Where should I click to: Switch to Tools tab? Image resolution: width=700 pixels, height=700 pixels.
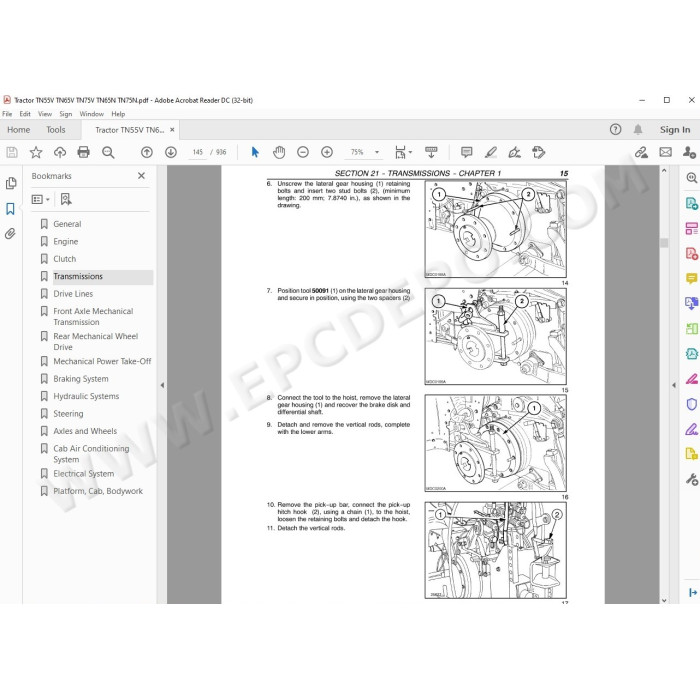[56, 130]
